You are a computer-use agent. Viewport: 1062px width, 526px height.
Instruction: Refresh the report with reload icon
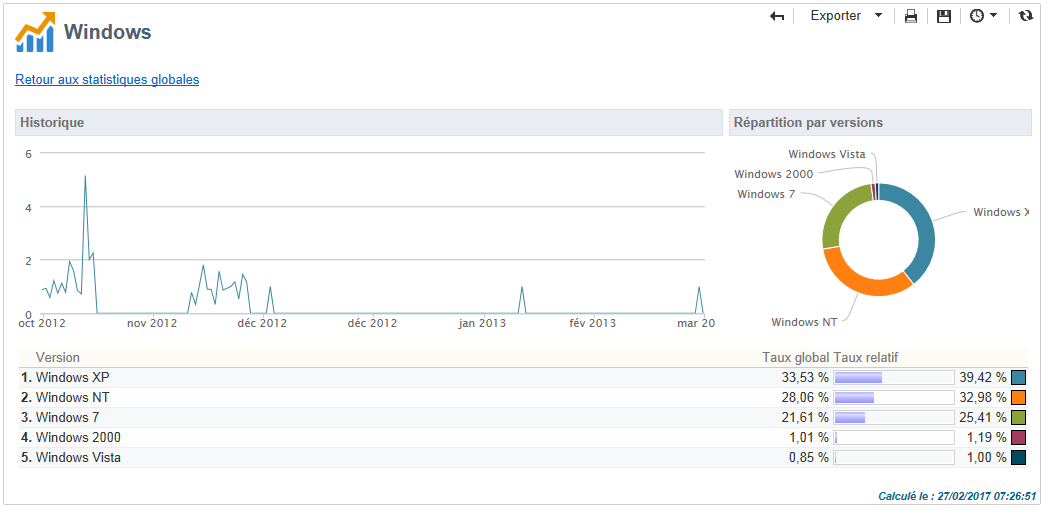tap(1026, 16)
